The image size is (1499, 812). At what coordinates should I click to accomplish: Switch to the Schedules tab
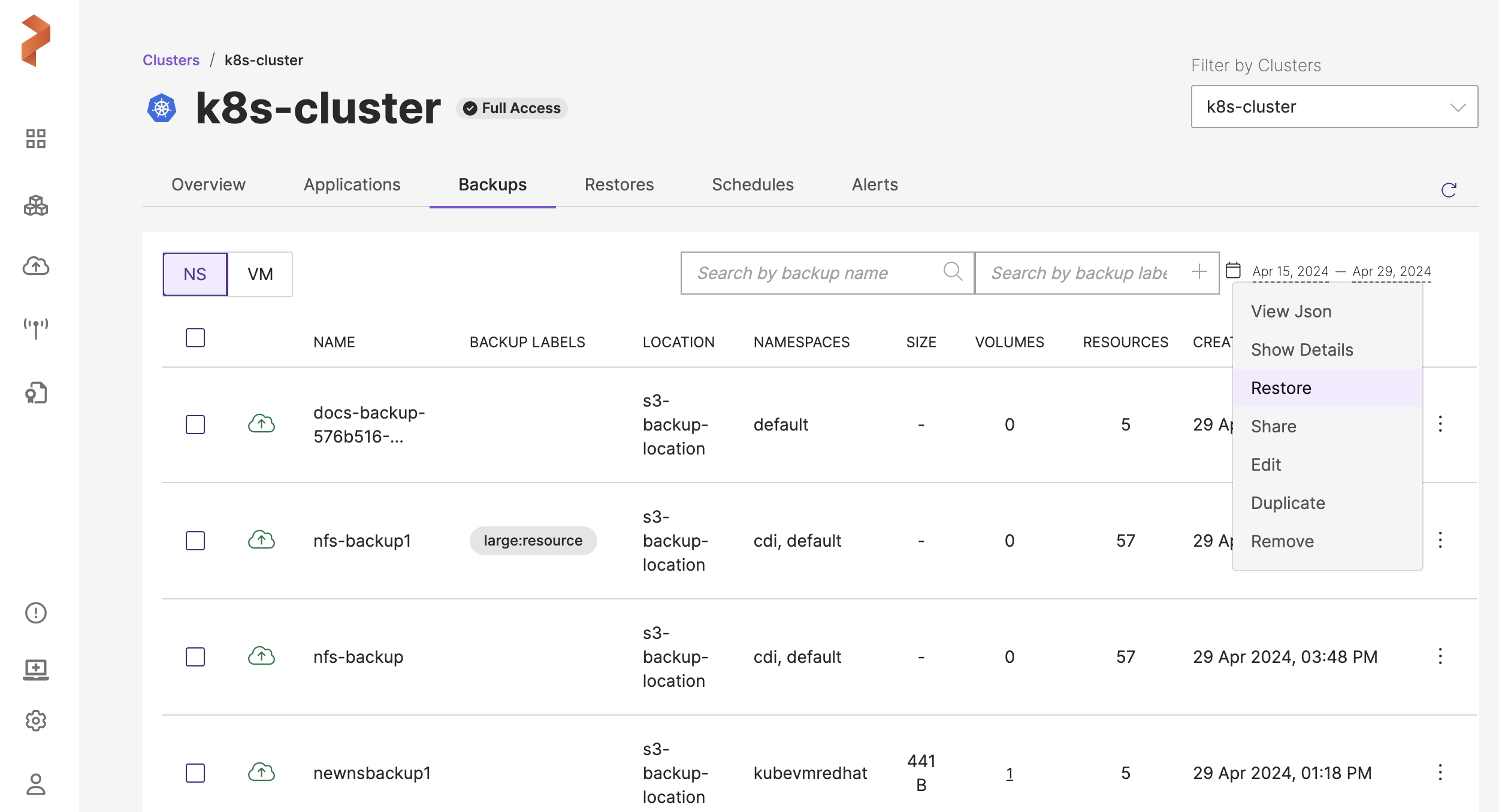pyautogui.click(x=752, y=184)
